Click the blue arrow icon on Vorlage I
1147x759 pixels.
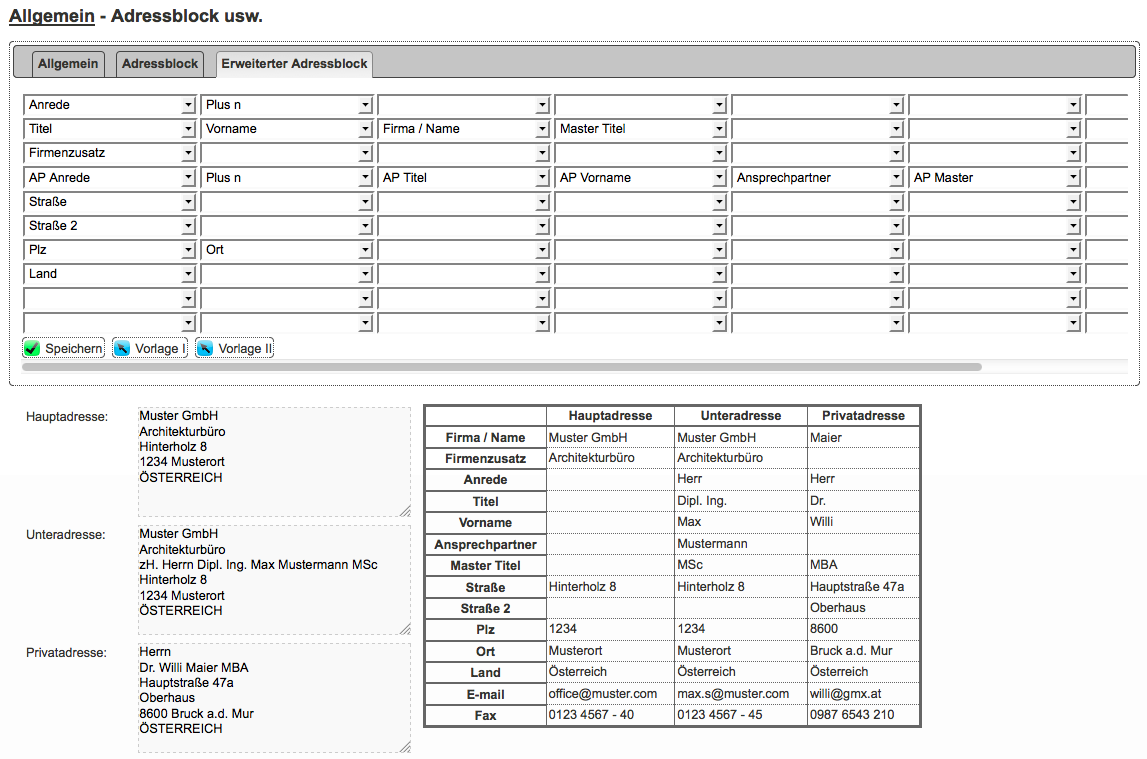pos(122,348)
